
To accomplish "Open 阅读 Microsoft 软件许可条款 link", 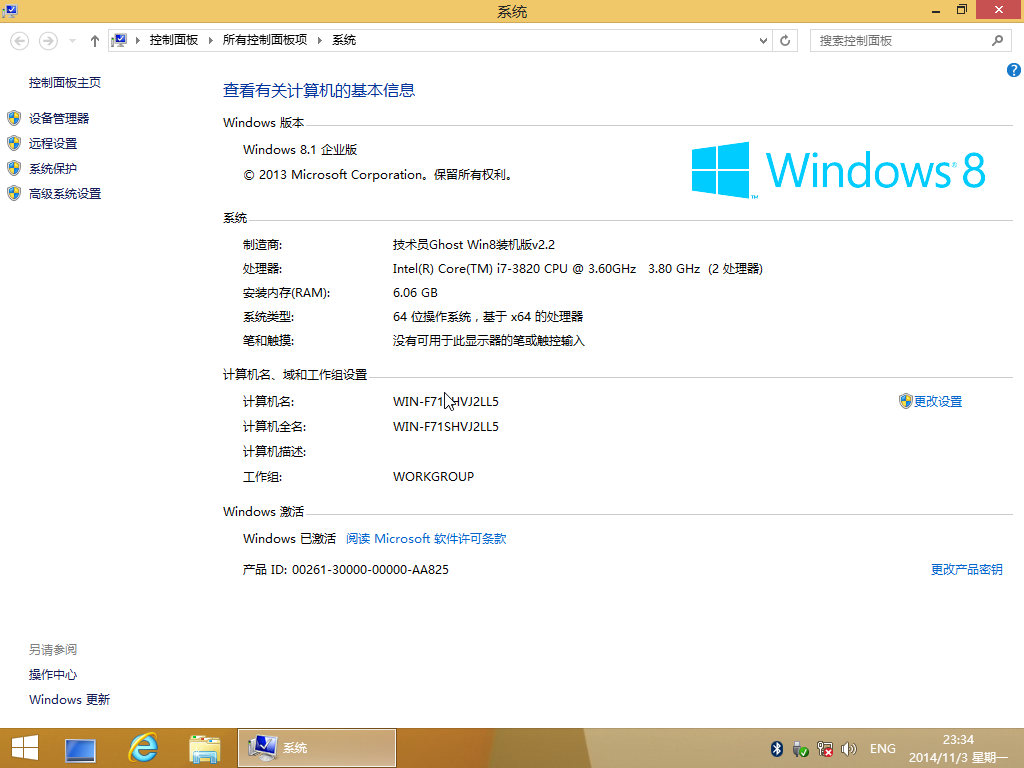I will point(426,539).
